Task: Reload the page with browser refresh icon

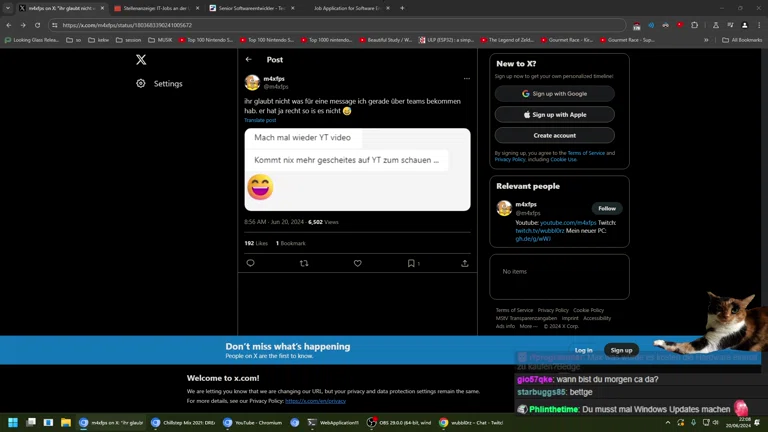Action: pyautogui.click(x=38, y=25)
